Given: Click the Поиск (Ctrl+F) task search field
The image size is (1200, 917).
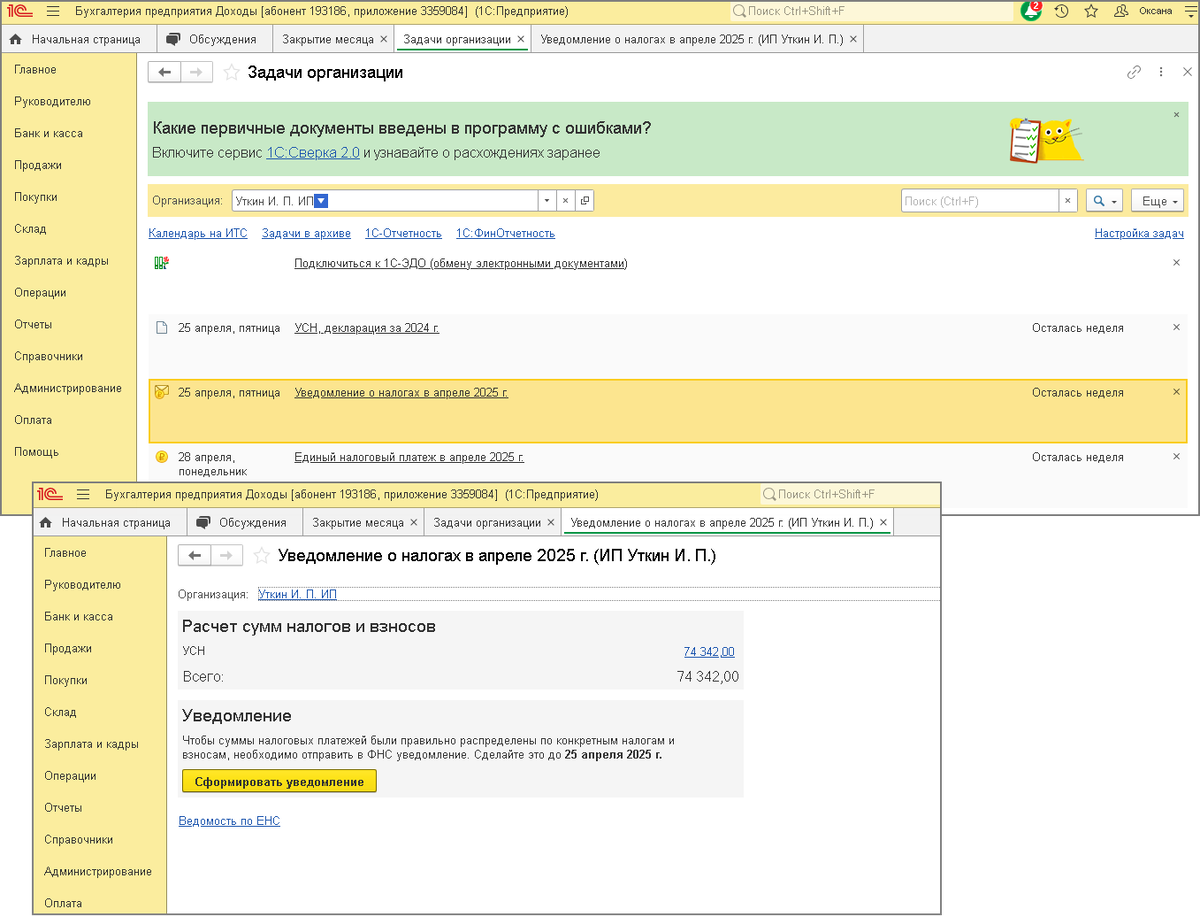Looking at the screenshot, I should coord(979,201).
